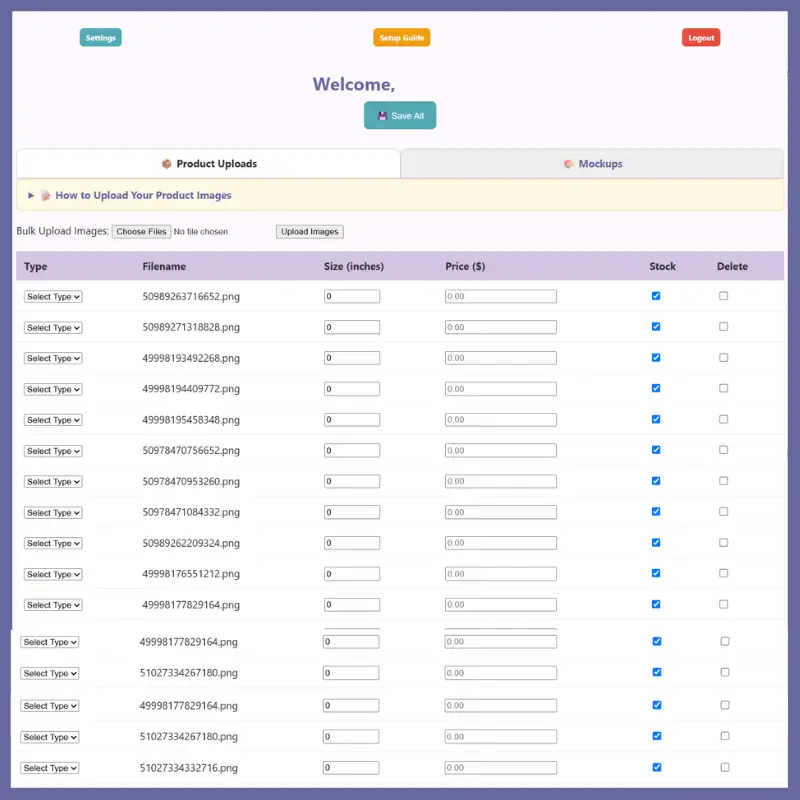This screenshot has height=800, width=800.
Task: Click the Price ($) column header
Action: (x=465, y=266)
